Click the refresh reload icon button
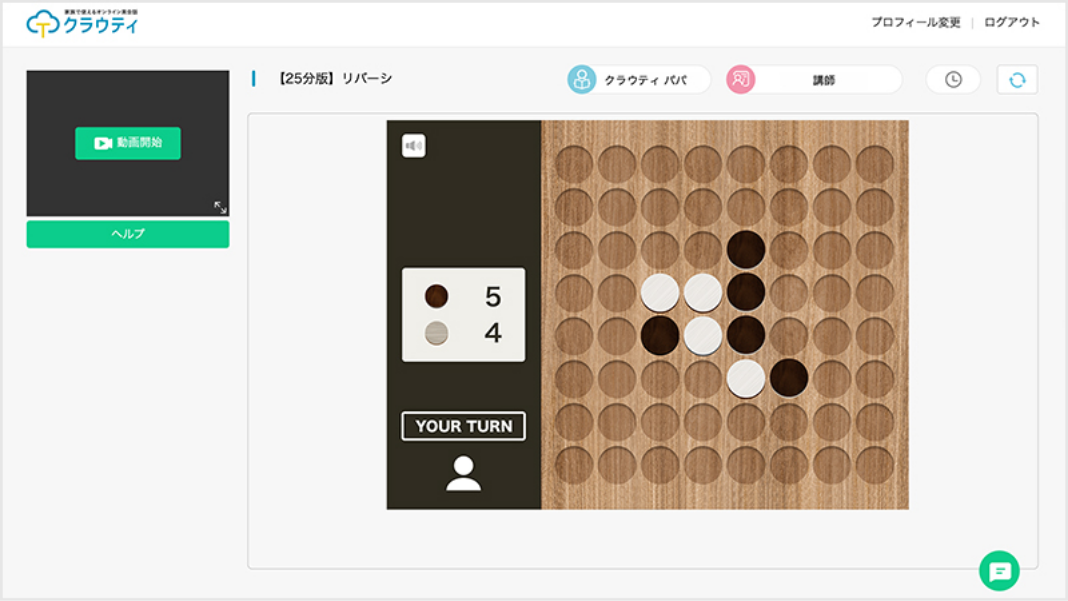This screenshot has height=601, width=1068. 1017,80
